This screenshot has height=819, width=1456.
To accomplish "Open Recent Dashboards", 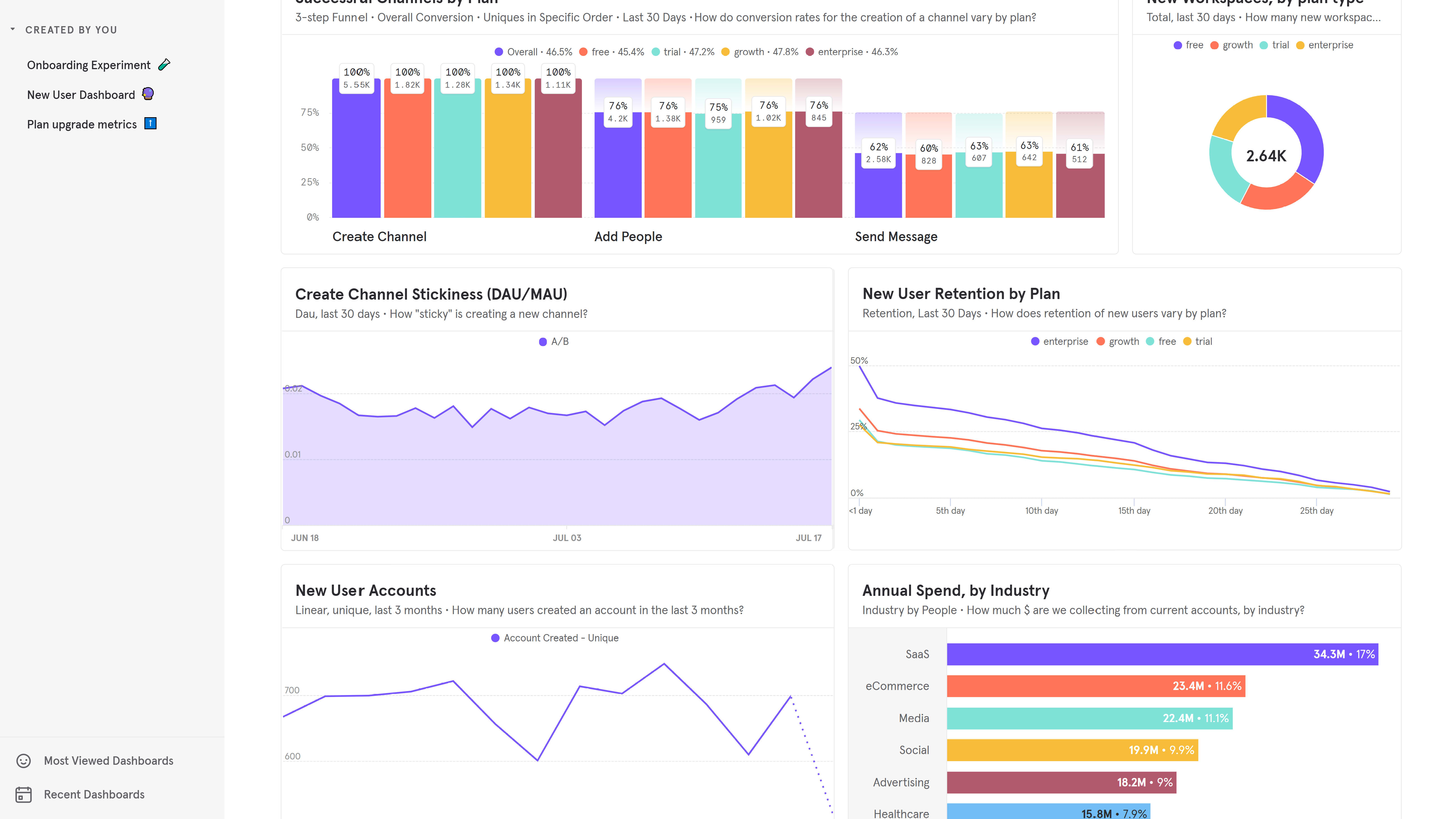I will [x=94, y=795].
